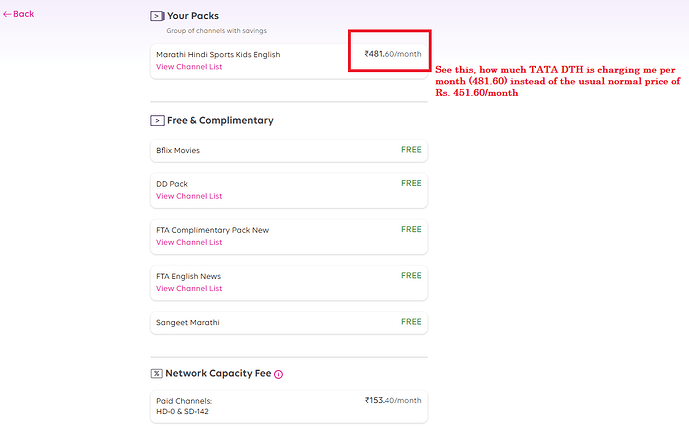Open channel list for FTA Complimentary Pack New
The height and width of the screenshot is (429, 689).
point(189,242)
